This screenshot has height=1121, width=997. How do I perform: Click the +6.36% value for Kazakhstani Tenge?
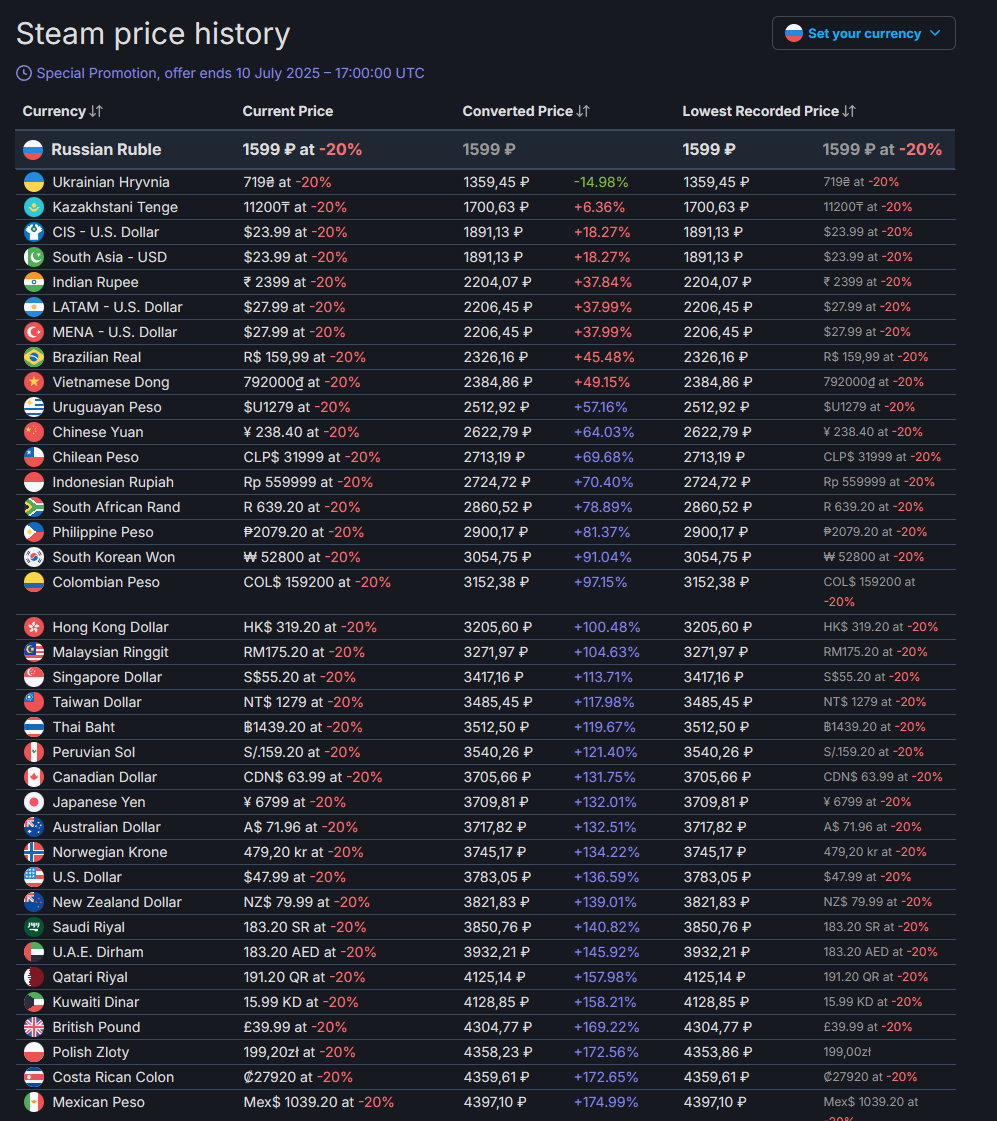point(599,207)
